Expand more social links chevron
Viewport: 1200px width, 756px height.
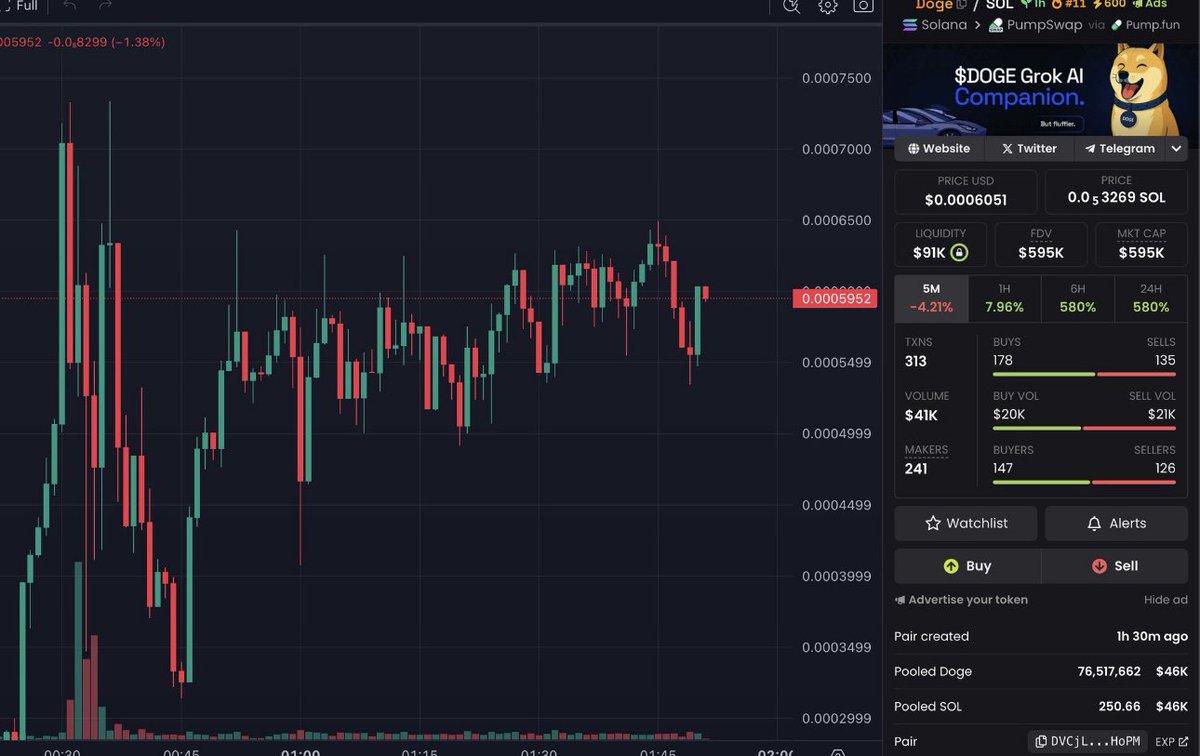[1176, 148]
